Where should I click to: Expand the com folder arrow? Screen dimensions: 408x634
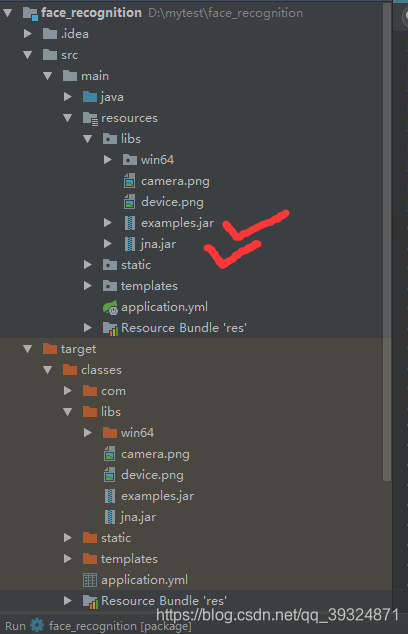tap(68, 391)
